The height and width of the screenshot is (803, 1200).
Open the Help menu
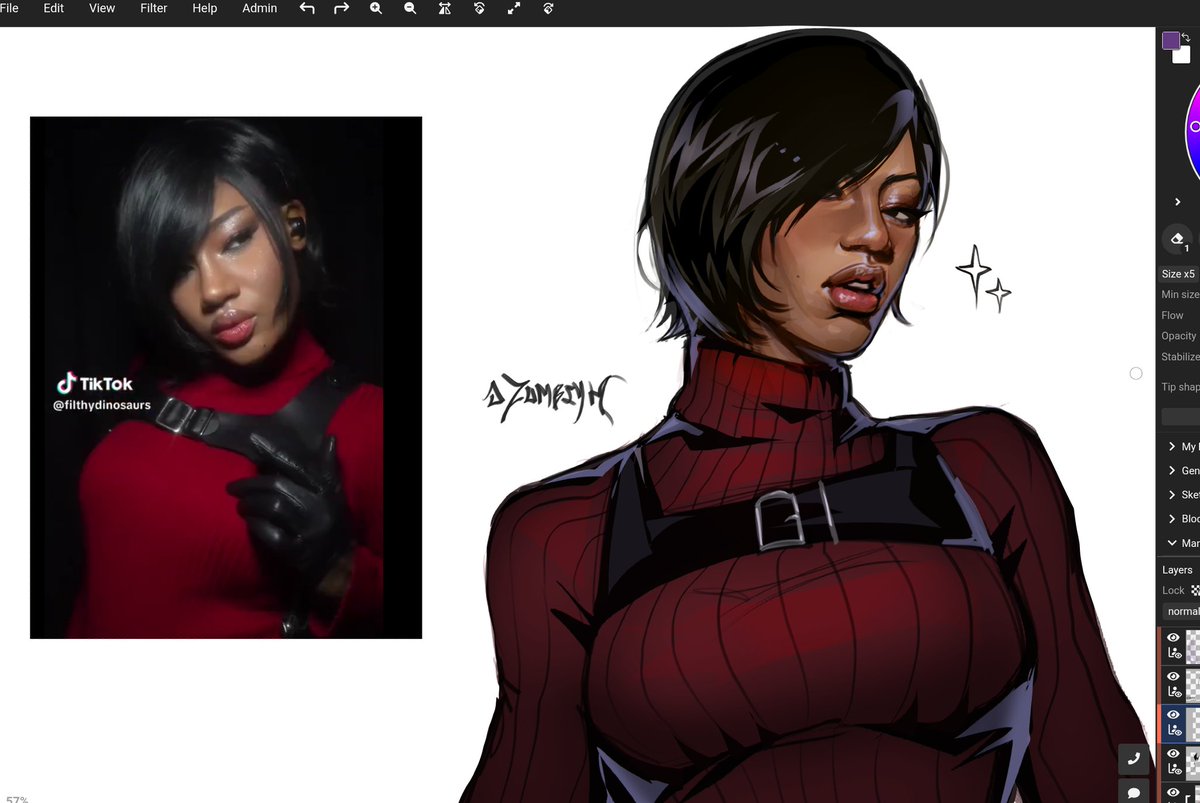click(205, 8)
